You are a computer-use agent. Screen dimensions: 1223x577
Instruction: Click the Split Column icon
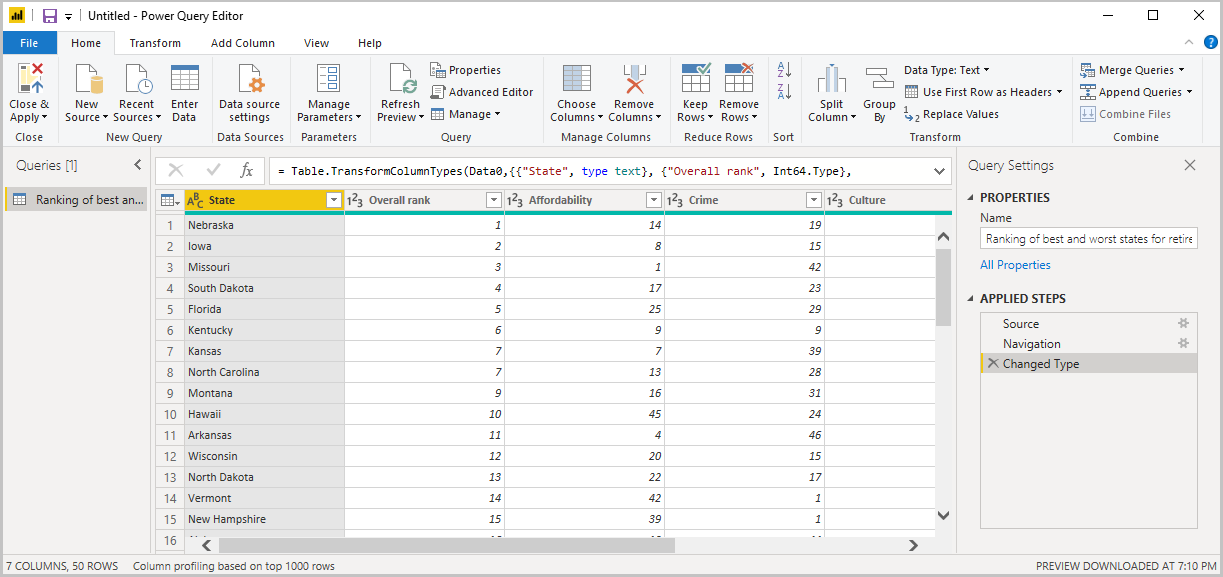pos(832,80)
